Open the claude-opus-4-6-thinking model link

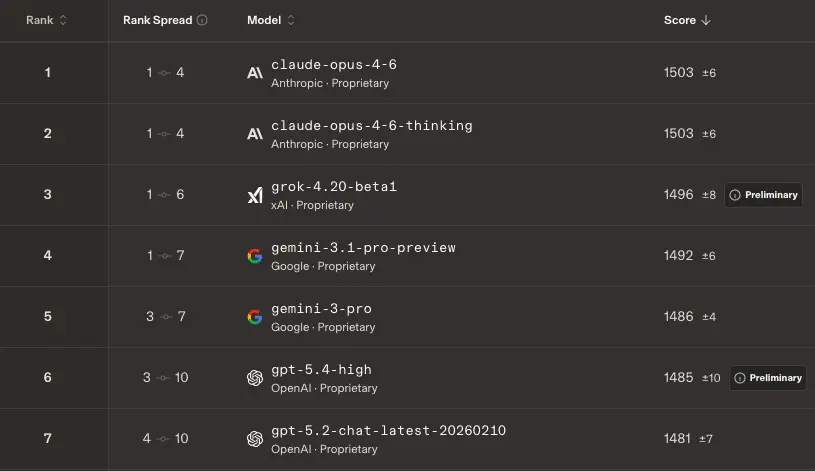(372, 126)
